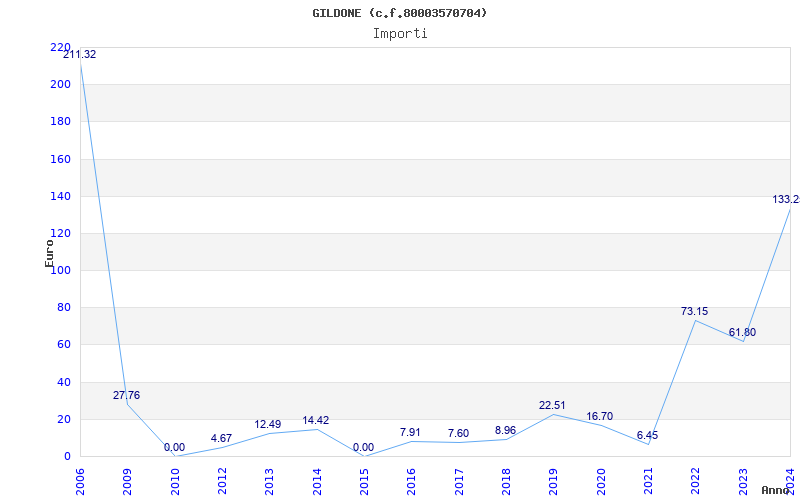Image resolution: width=800 pixels, height=500 pixels.
Task: Select the 16.70 value above 2020
Action: 599,416
